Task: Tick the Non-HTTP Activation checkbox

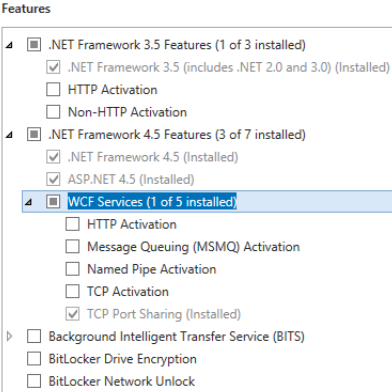Action: [x=53, y=112]
